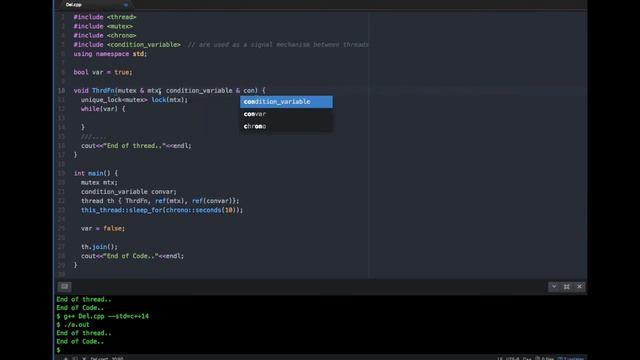Close the terminal panel with X icon

[x=579, y=287]
